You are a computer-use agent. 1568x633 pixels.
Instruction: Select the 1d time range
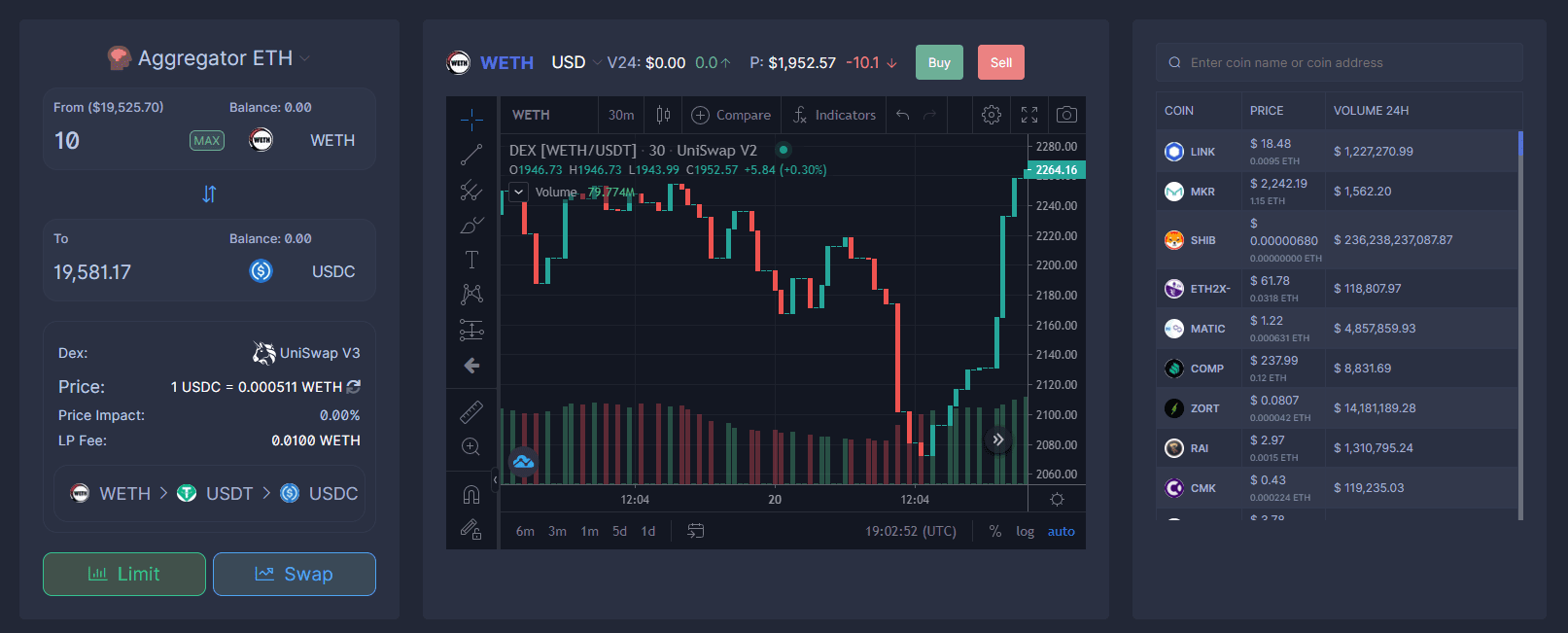[648, 531]
